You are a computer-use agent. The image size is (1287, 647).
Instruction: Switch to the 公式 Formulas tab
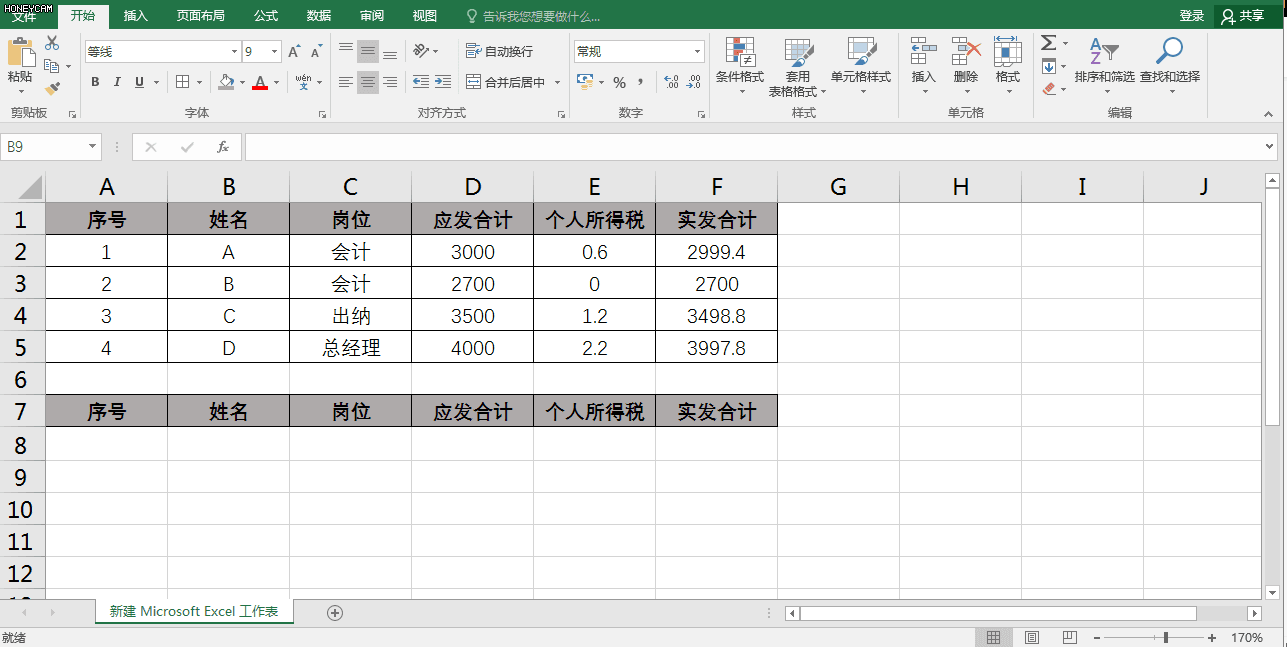pyautogui.click(x=266, y=16)
